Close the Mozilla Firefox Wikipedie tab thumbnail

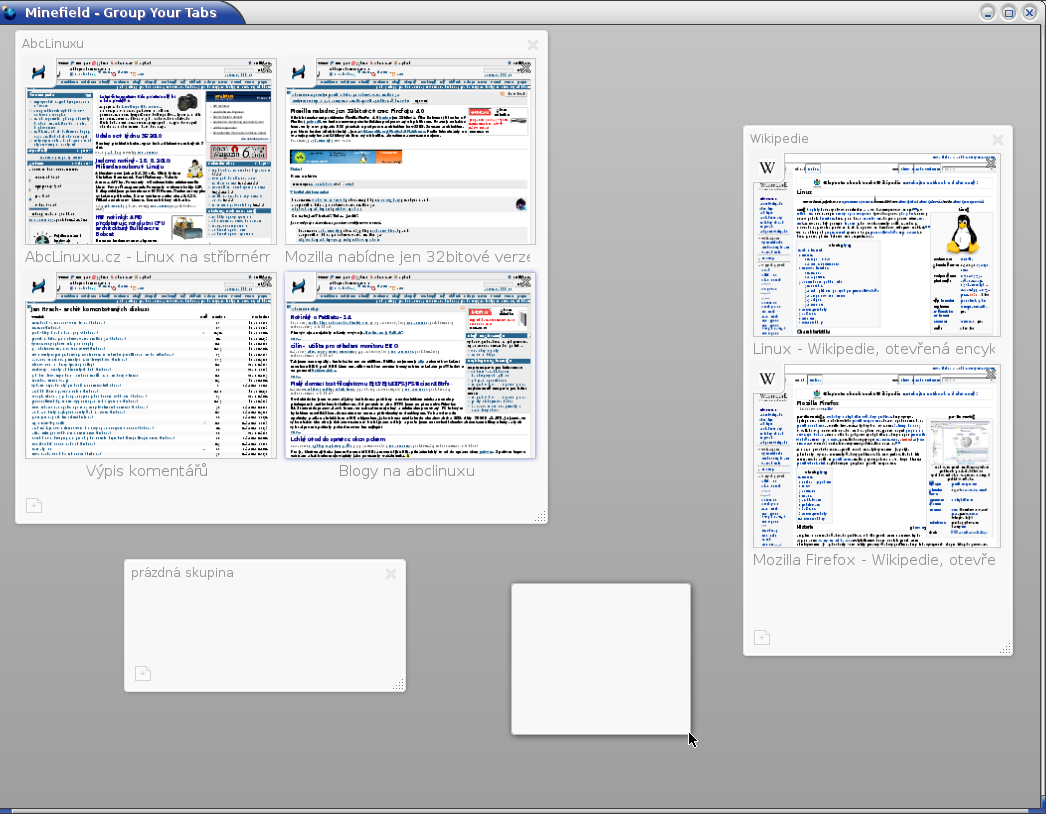coord(991,374)
